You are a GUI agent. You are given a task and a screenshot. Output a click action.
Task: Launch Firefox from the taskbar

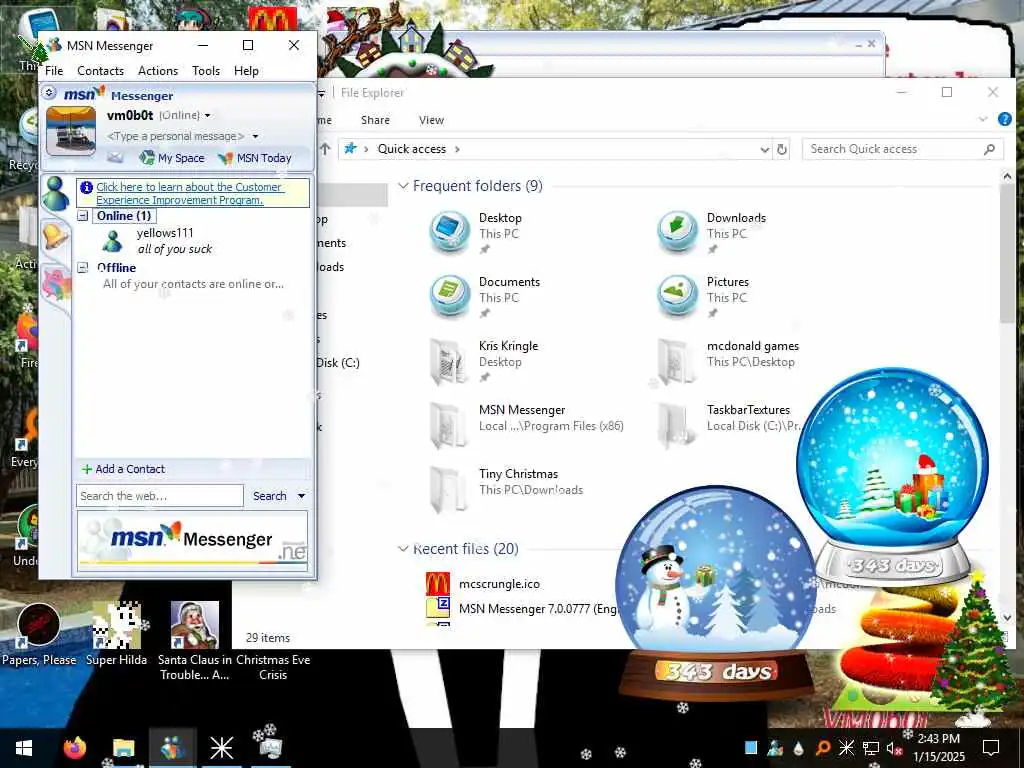[74, 748]
